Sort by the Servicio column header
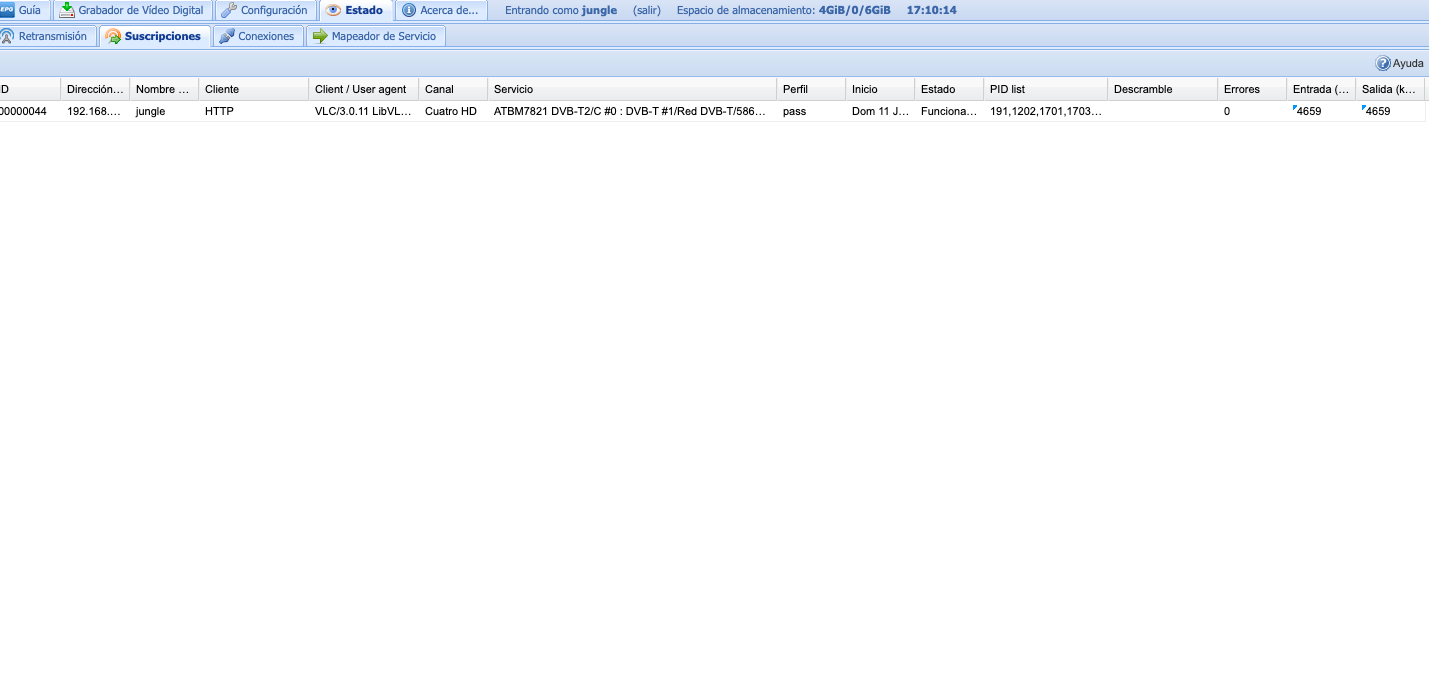Viewport: 1429px width, 692px height. [x=631, y=89]
